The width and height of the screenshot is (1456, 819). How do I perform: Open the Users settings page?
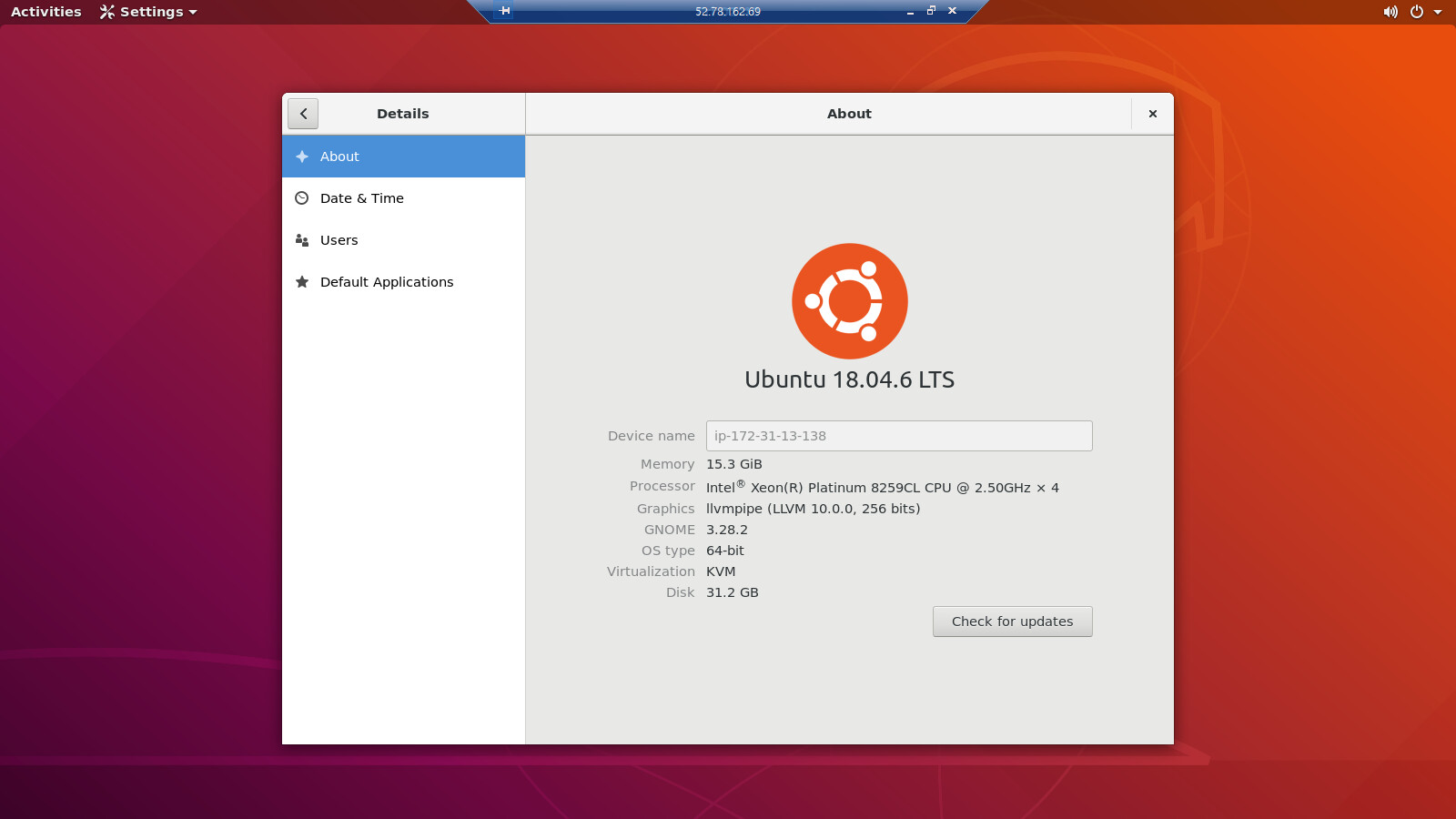pos(339,240)
